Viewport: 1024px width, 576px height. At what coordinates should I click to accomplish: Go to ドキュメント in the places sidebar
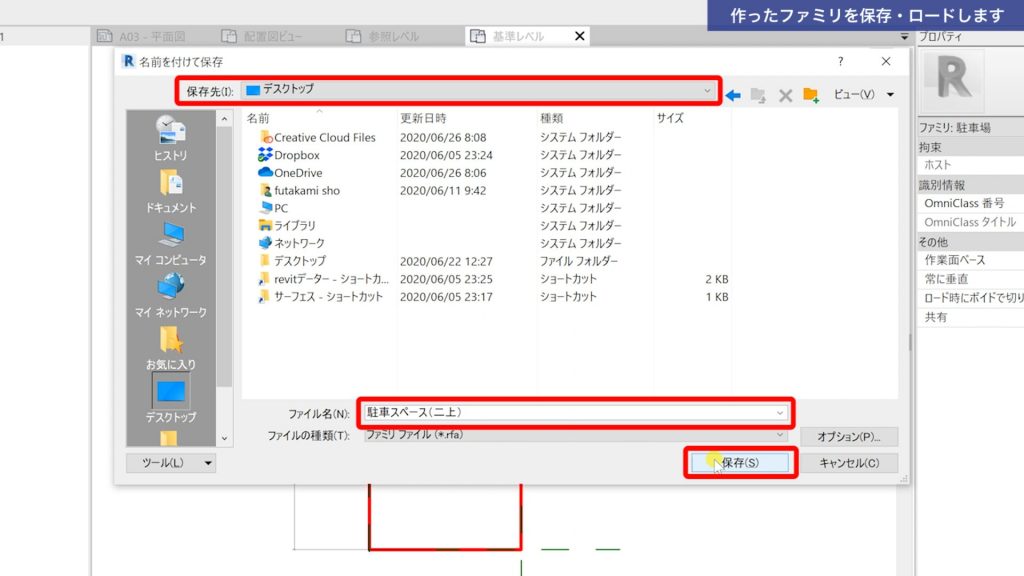click(x=170, y=191)
